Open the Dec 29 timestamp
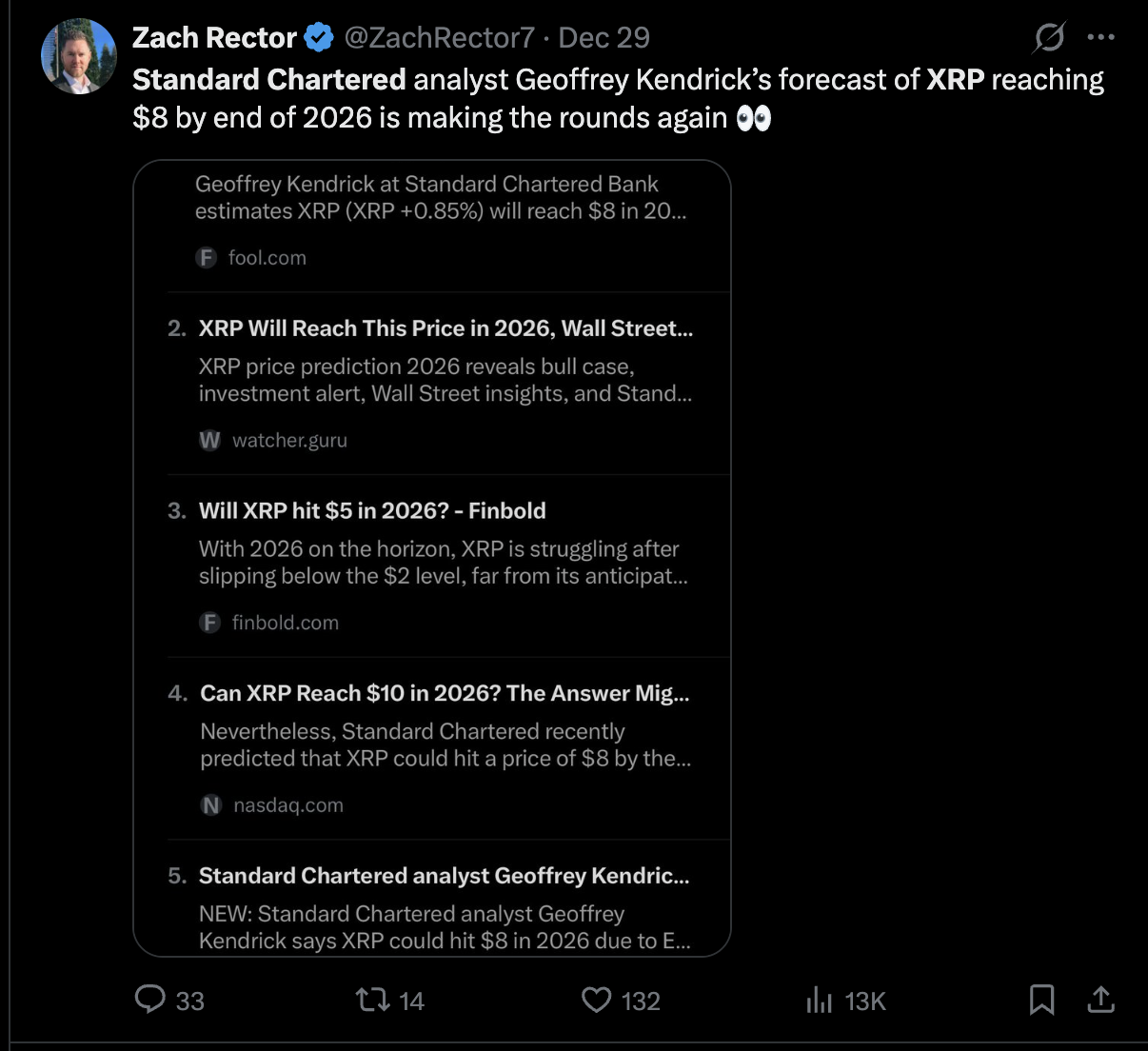Viewport: 1148px width, 1051px height. 604,38
